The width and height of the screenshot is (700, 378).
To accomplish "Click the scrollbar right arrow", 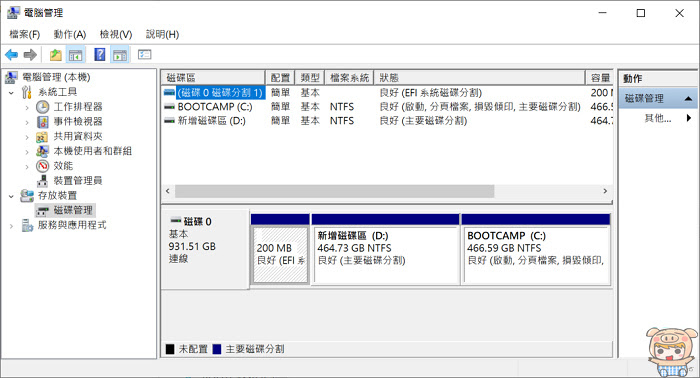I will [x=605, y=191].
